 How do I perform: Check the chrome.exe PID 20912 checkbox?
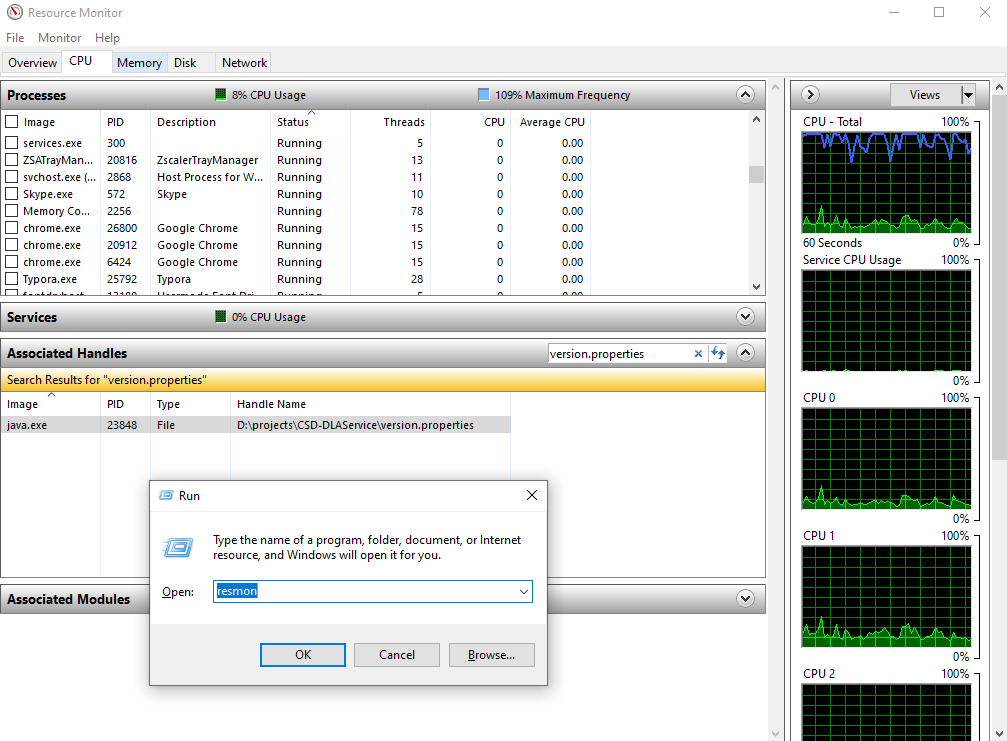click(x=12, y=245)
